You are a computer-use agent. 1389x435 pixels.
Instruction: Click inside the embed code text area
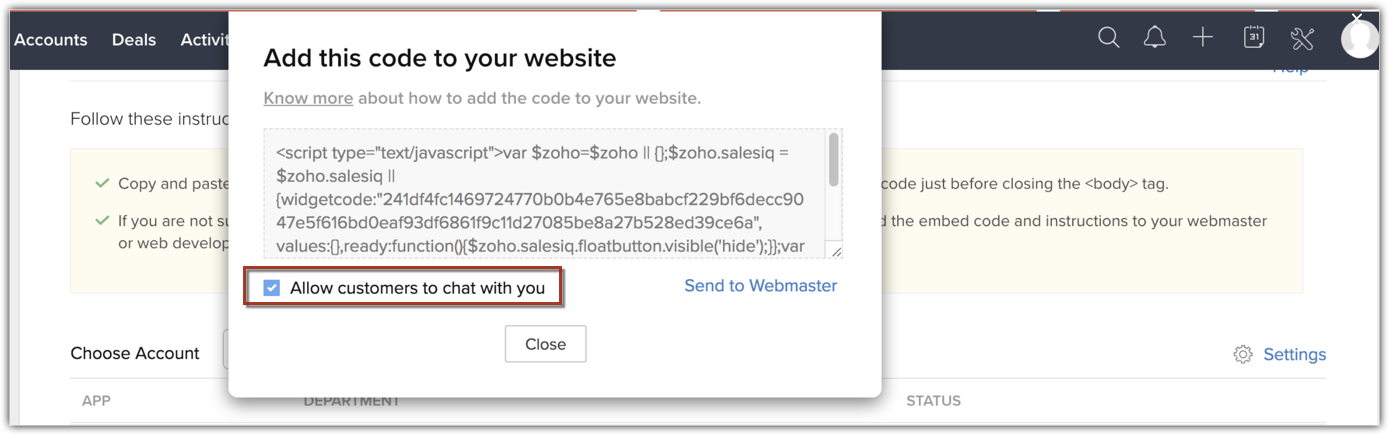tap(540, 192)
